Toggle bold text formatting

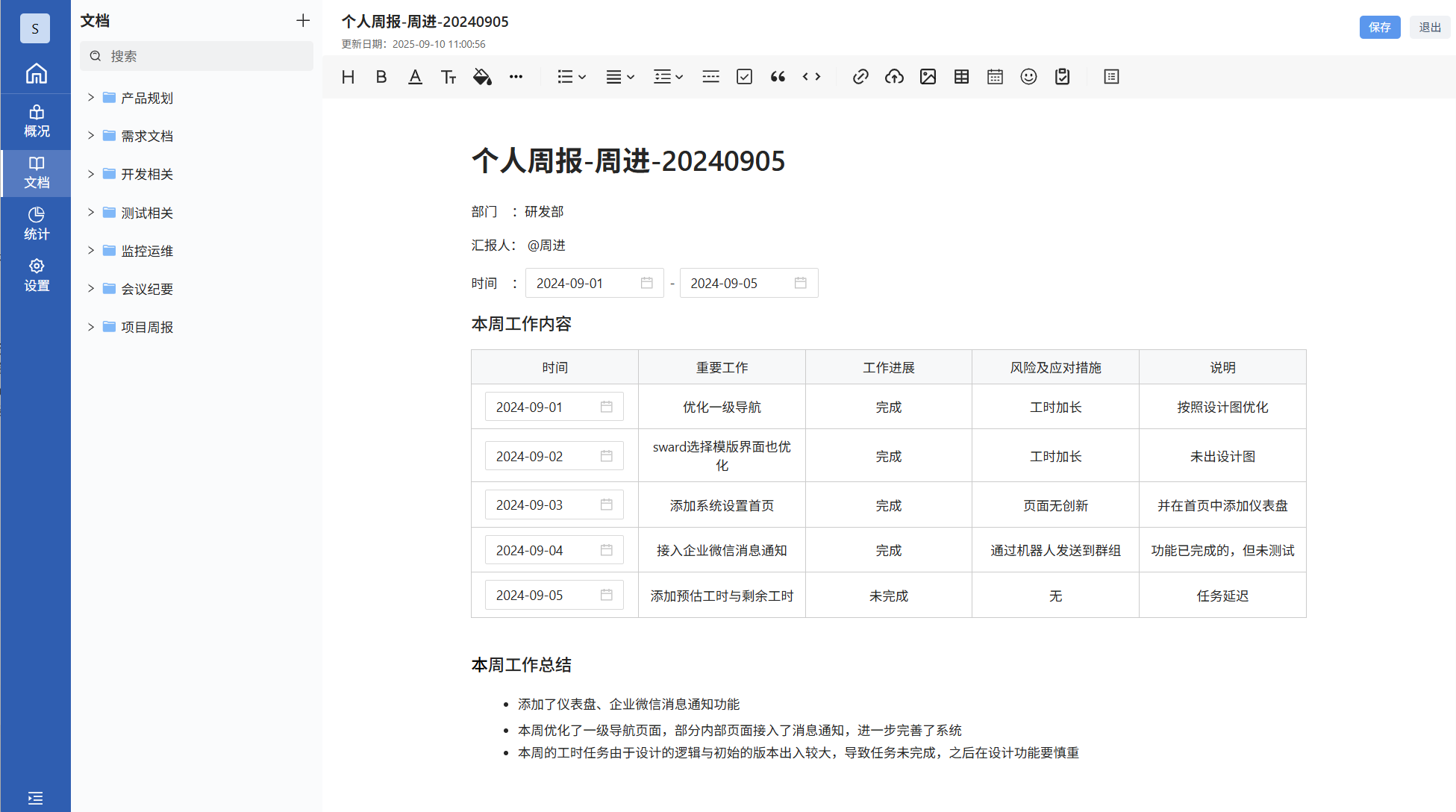tap(381, 77)
